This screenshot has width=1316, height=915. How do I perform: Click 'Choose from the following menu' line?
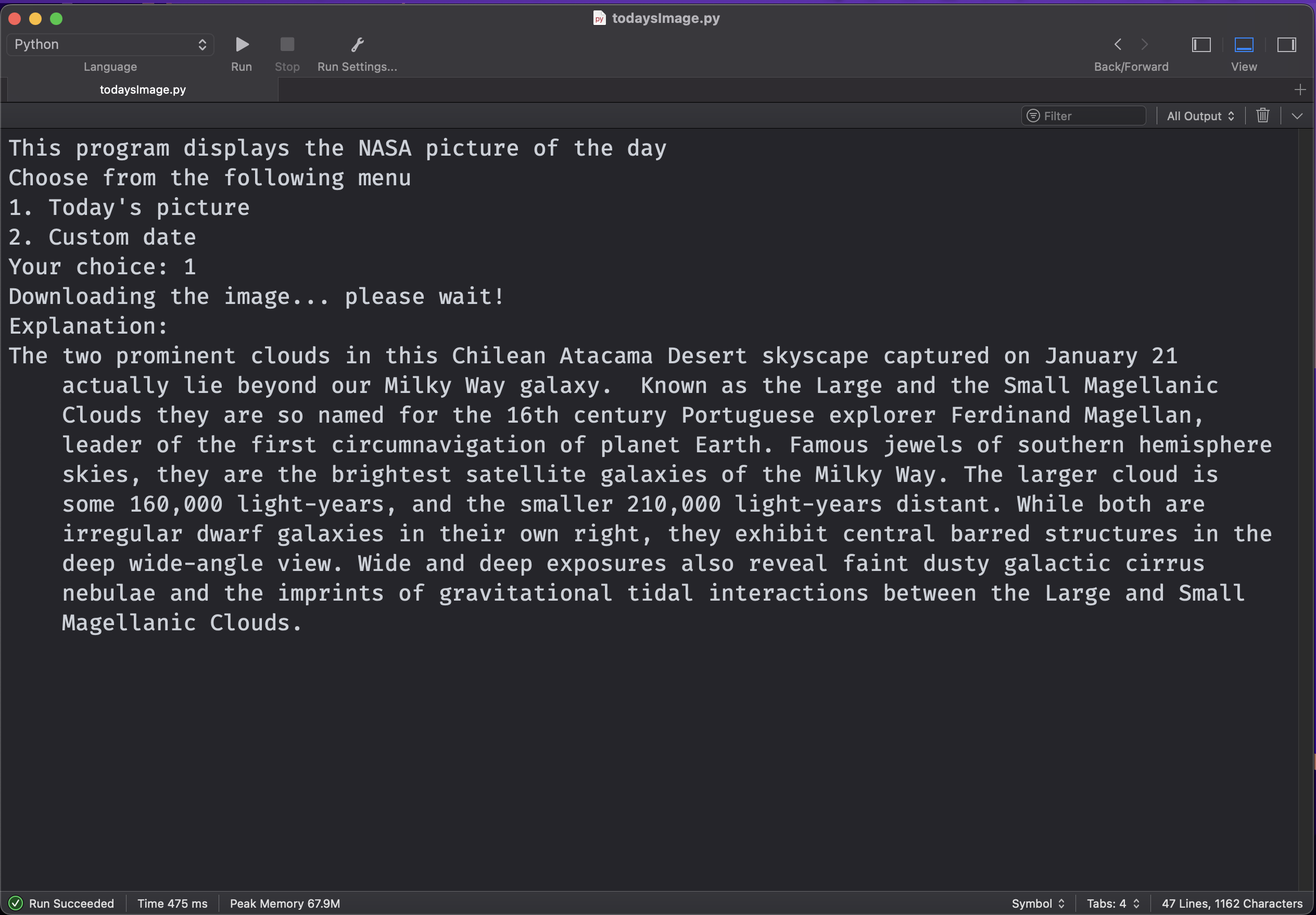coord(210,178)
